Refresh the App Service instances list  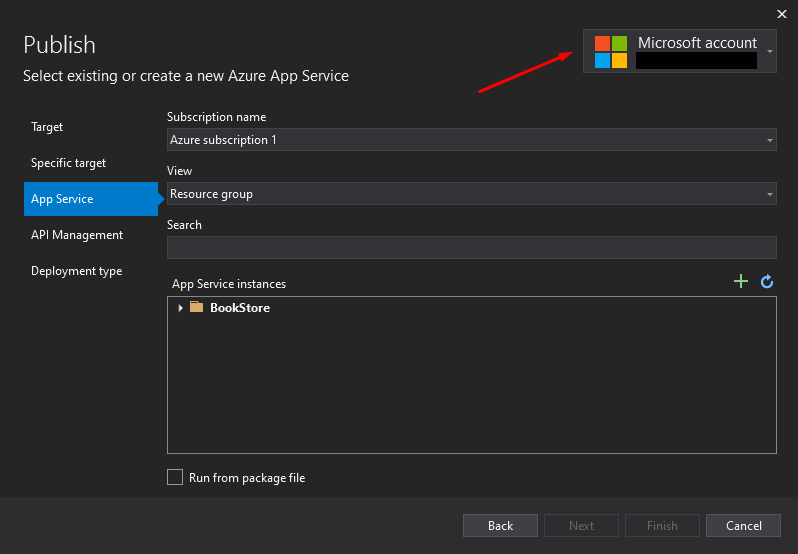click(x=766, y=281)
